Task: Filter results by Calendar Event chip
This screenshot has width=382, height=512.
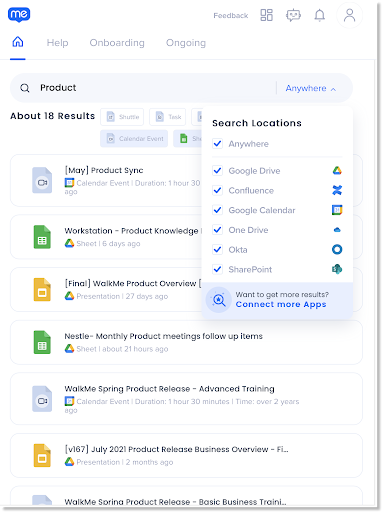Action: tap(134, 138)
